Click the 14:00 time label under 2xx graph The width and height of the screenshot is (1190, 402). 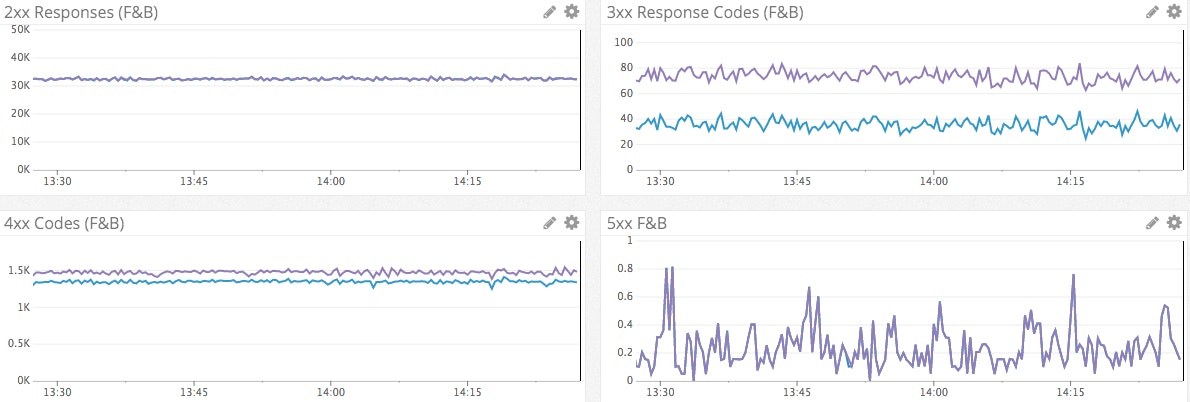pos(330,182)
